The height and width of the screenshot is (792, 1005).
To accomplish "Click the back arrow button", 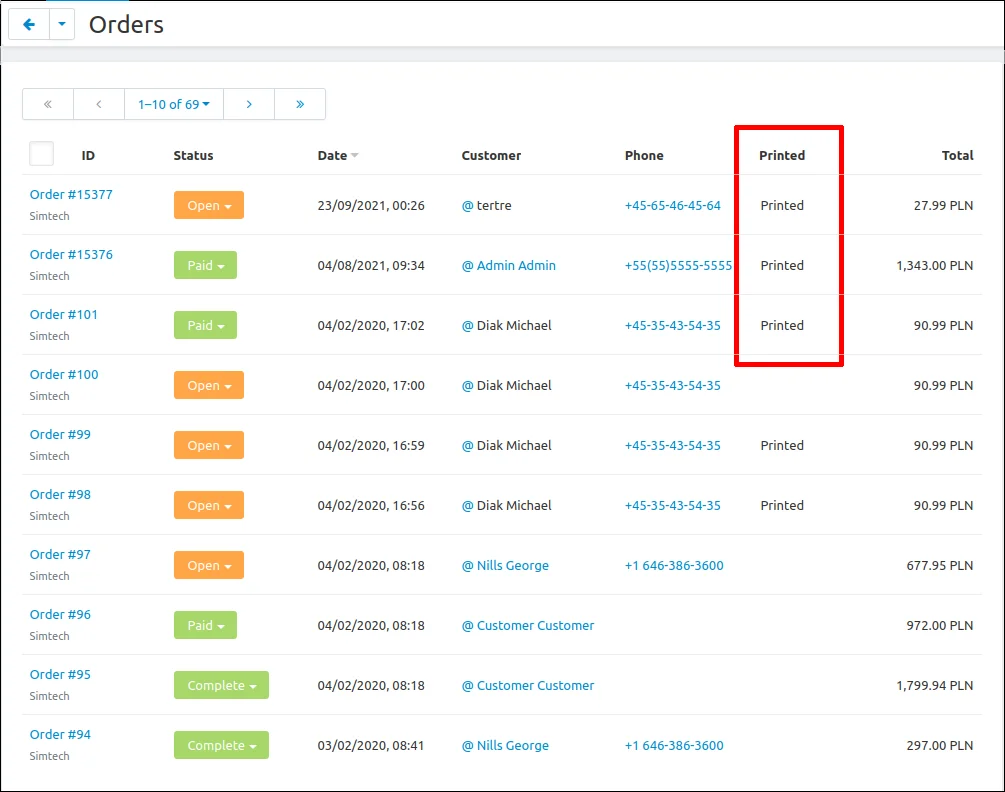I will tap(29, 25).
